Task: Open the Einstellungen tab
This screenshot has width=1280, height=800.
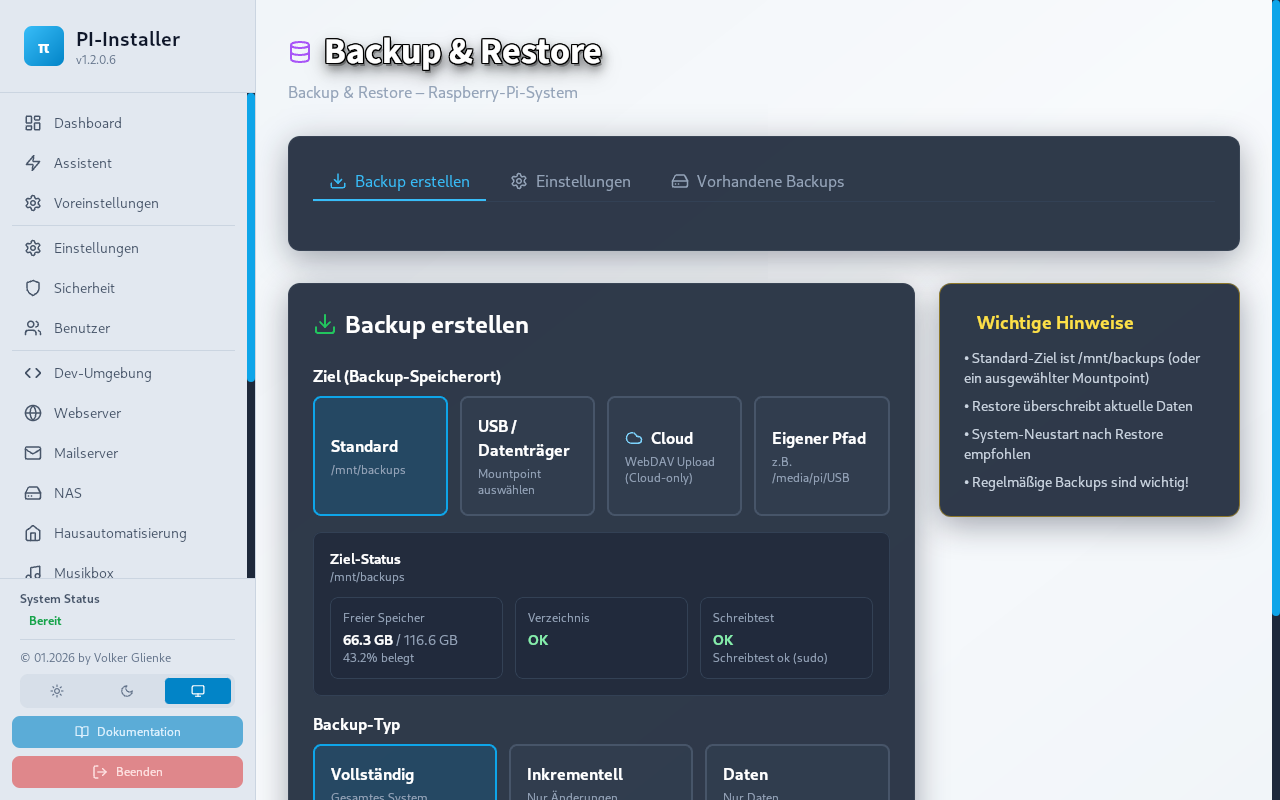Action: click(570, 181)
